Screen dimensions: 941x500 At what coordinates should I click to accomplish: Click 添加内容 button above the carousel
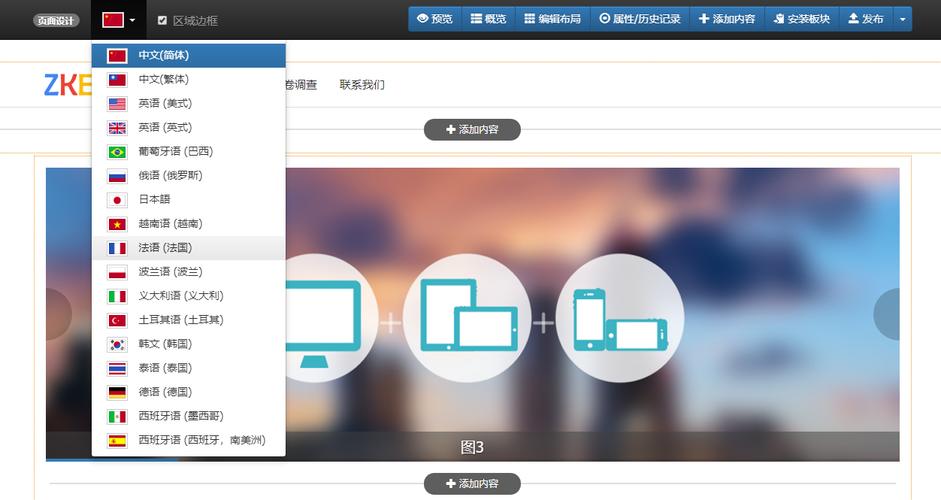tap(472, 130)
